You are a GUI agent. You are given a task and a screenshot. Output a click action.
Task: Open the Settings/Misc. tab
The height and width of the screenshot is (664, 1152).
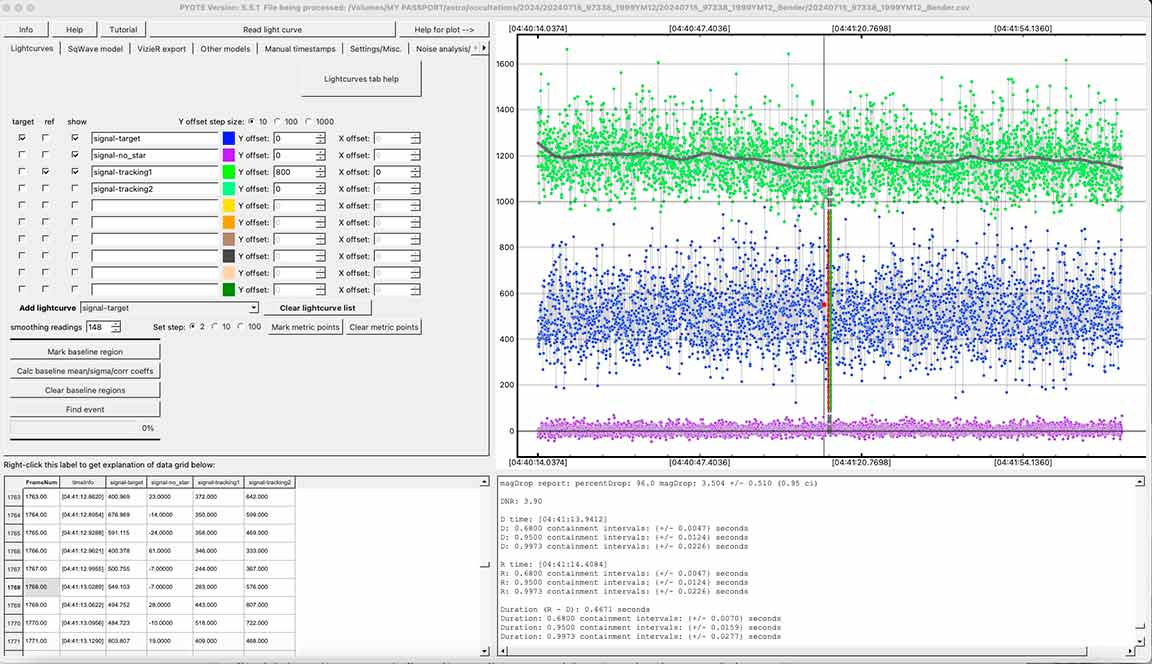click(x=375, y=49)
